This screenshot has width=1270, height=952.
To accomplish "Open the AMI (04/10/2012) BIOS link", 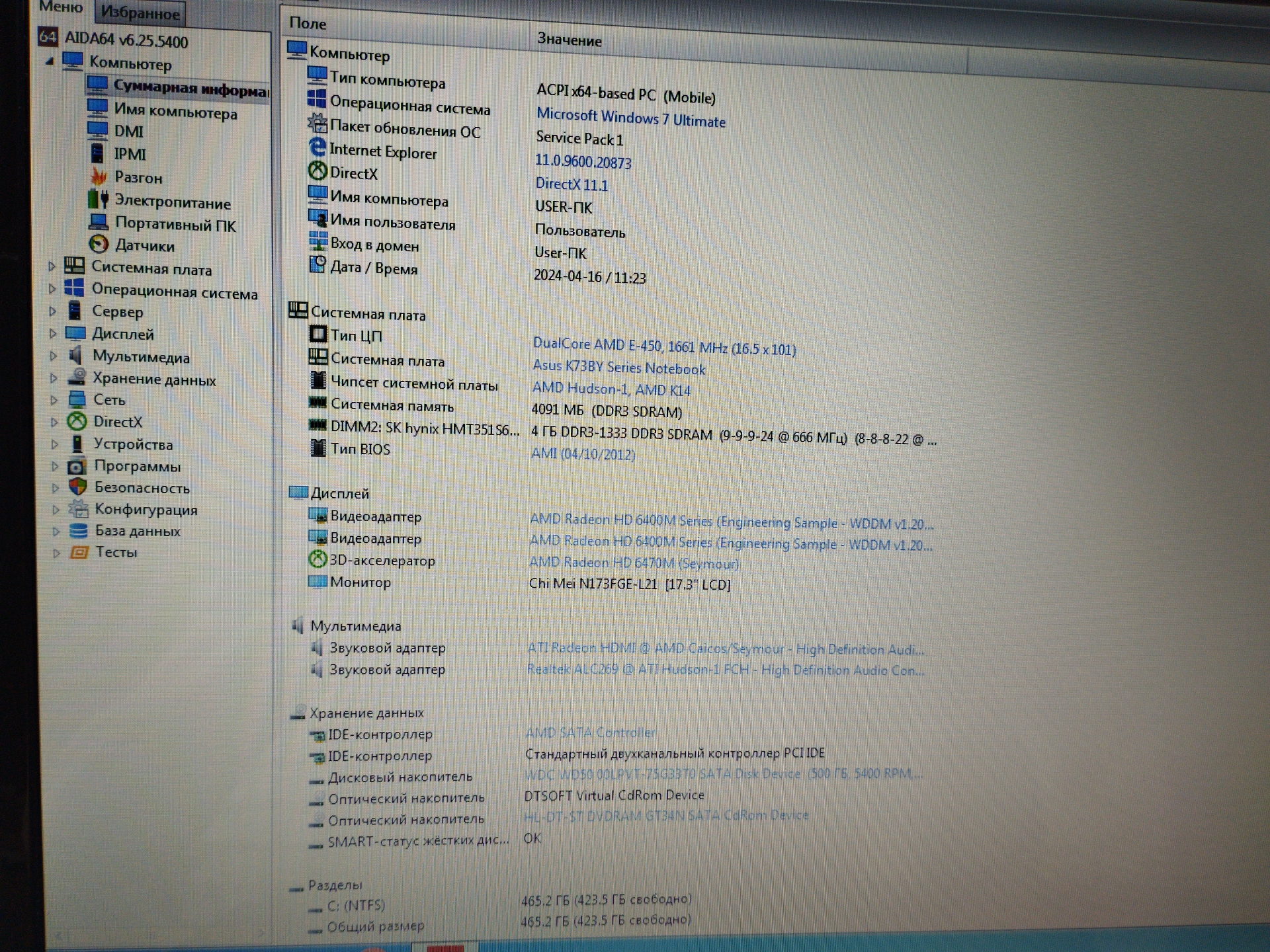I will tap(583, 454).
